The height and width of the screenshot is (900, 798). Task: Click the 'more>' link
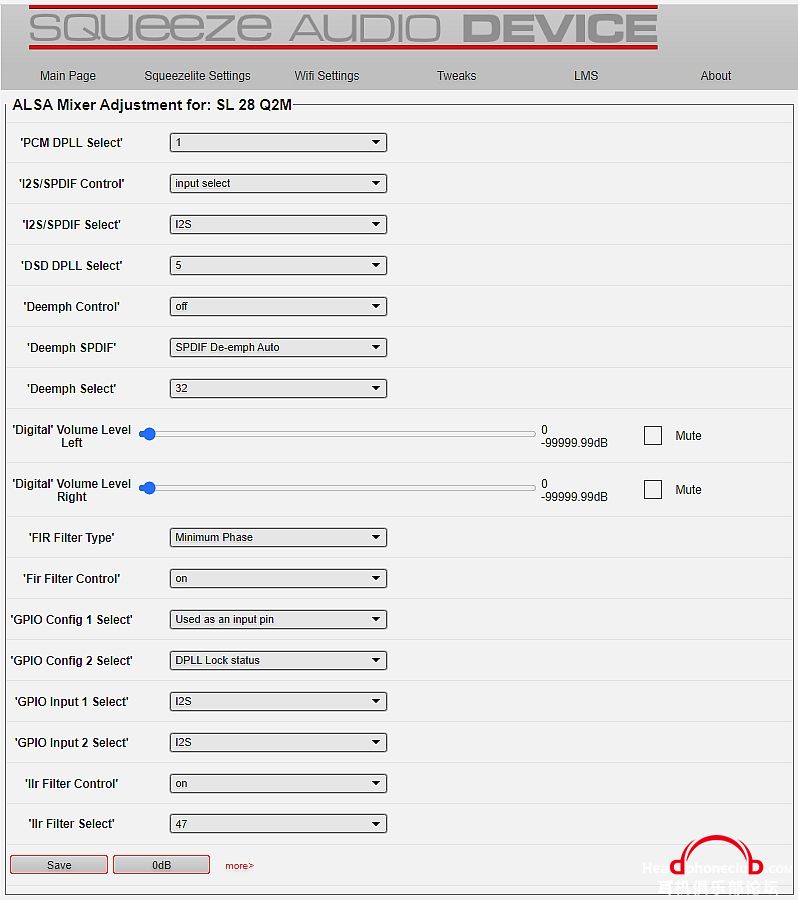pyautogui.click(x=239, y=866)
